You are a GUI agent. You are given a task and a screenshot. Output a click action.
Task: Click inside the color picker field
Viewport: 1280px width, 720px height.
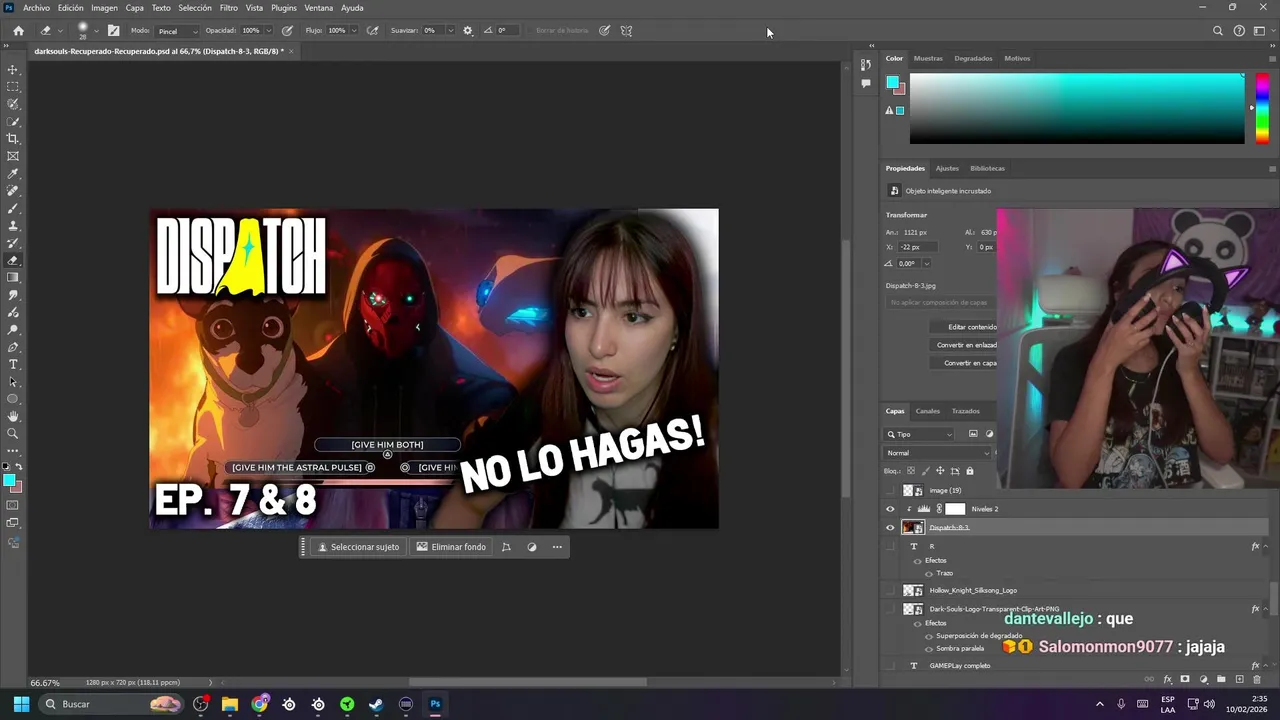pyautogui.click(x=1077, y=108)
